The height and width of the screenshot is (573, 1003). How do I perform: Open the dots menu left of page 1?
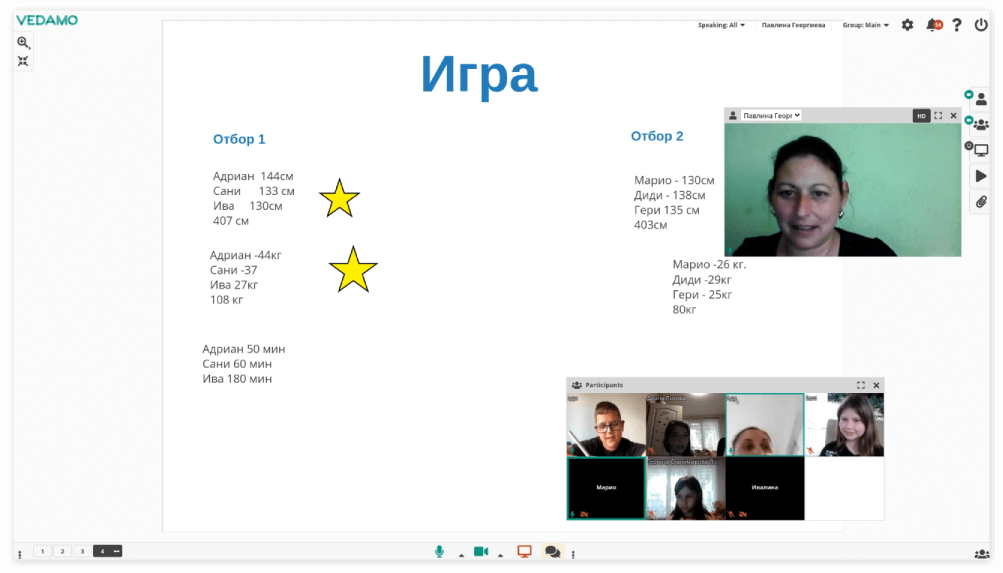click(x=20, y=554)
